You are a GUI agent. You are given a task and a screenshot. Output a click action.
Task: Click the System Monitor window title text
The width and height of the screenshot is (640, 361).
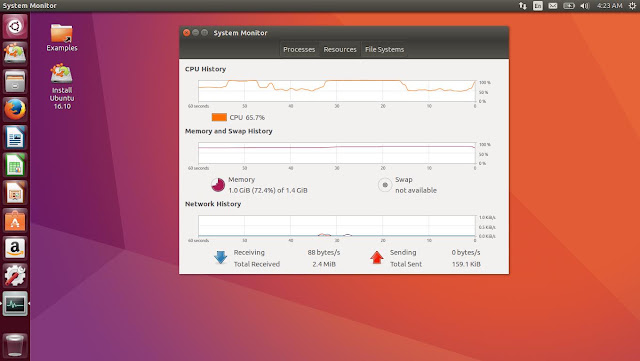tap(240, 33)
